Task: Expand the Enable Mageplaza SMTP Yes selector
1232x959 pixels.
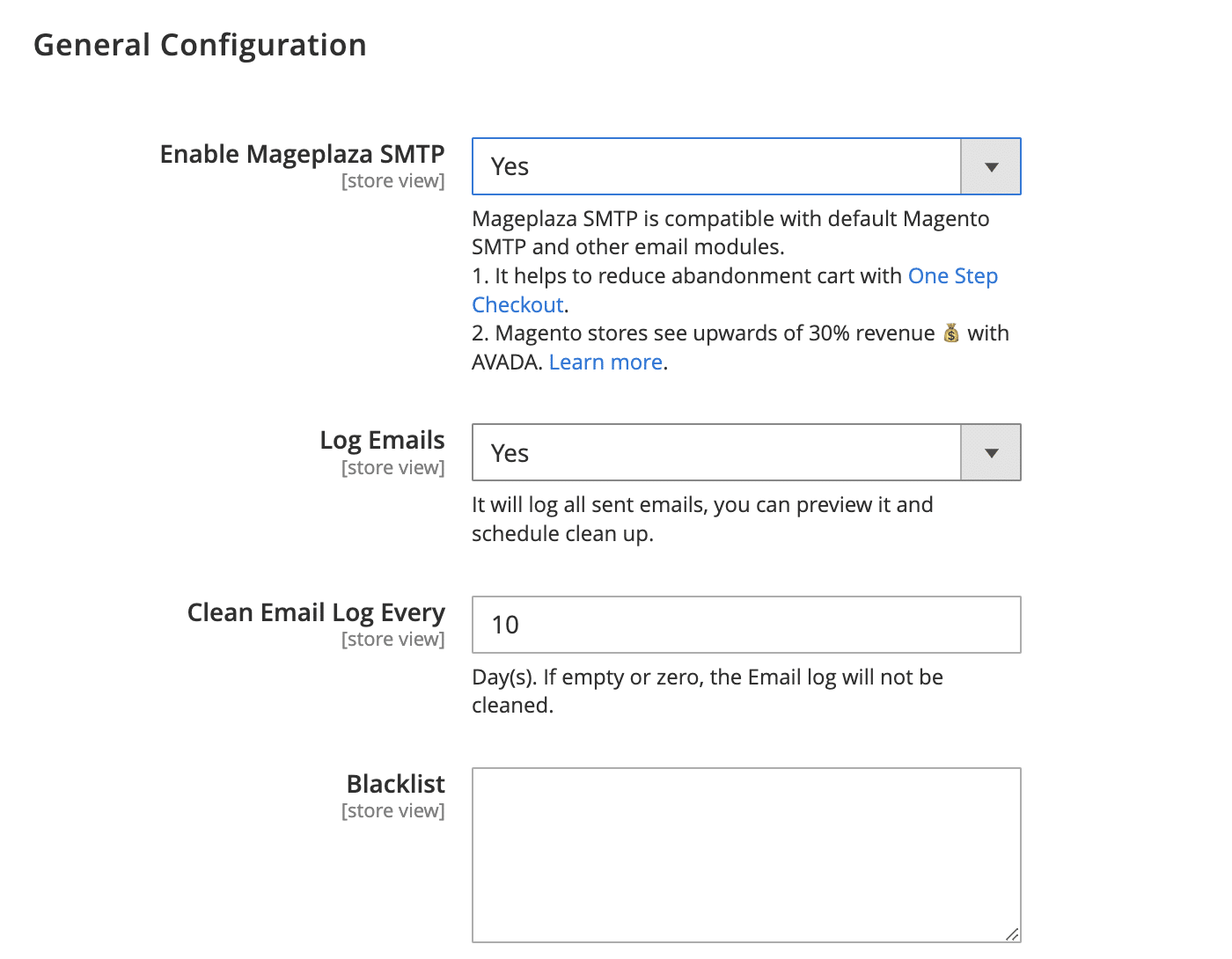Action: (x=716, y=166)
